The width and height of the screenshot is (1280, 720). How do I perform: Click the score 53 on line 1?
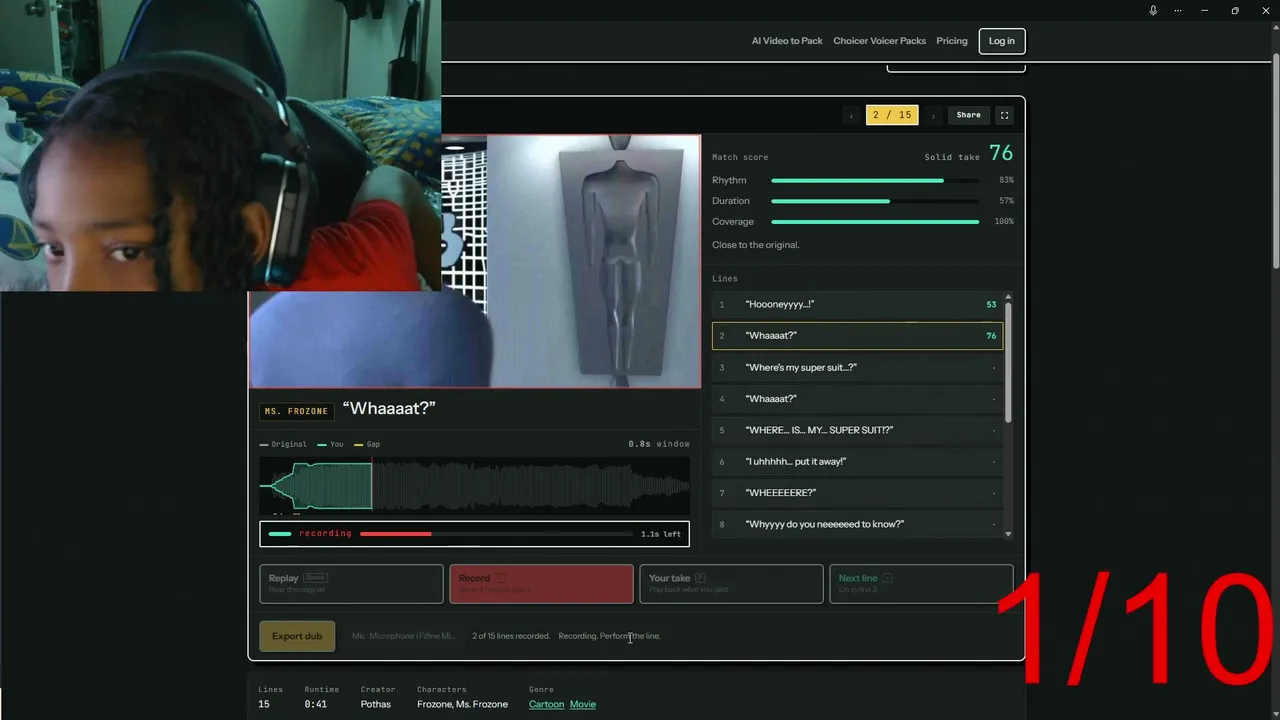(991, 304)
